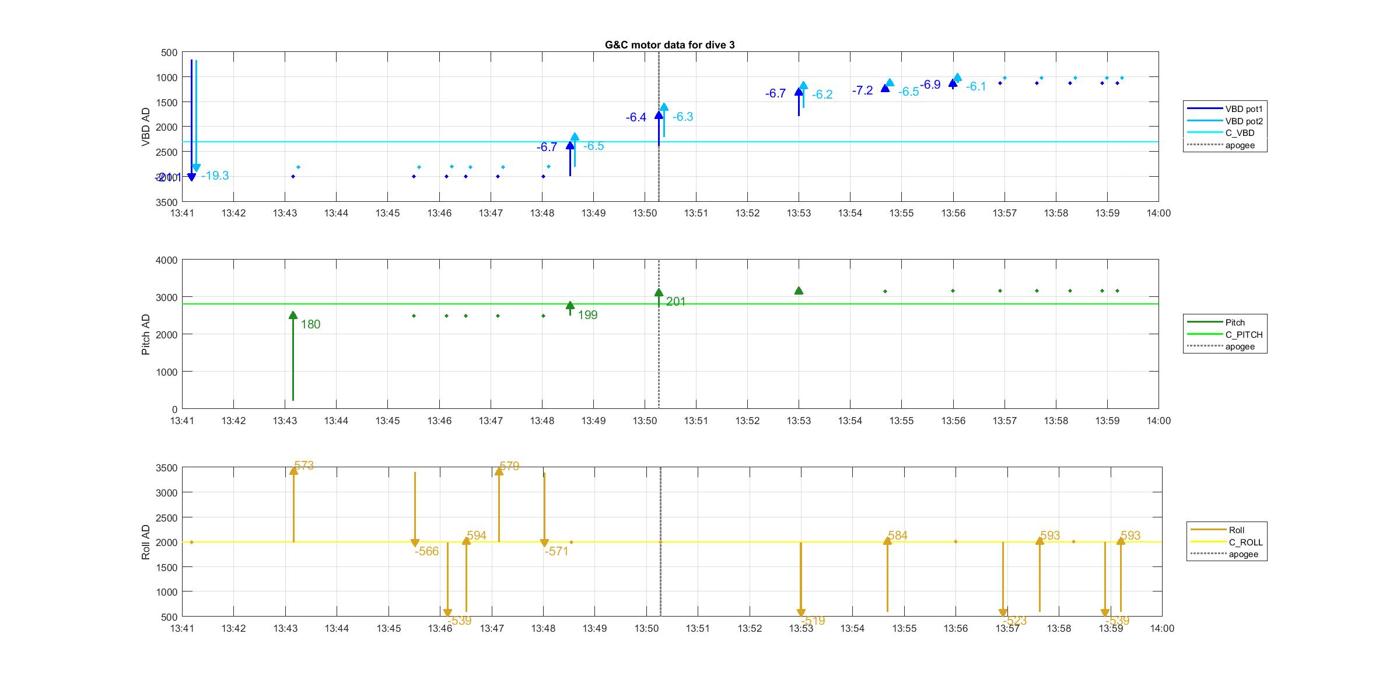This screenshot has height=693, width=1400.
Task: Click the "593" roll label near 13:58
Action: click(x=1050, y=536)
